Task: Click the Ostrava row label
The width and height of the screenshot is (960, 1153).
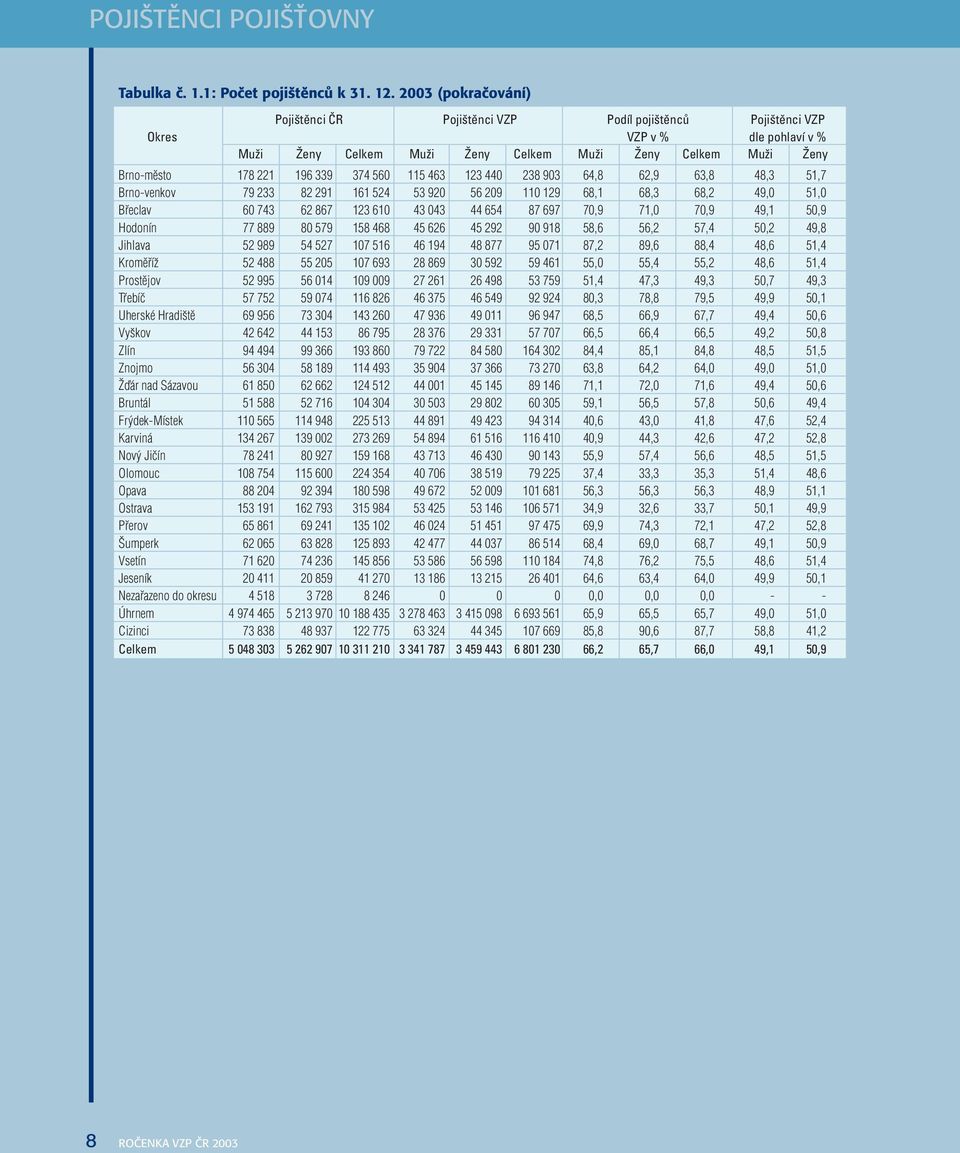Action: 135,508
